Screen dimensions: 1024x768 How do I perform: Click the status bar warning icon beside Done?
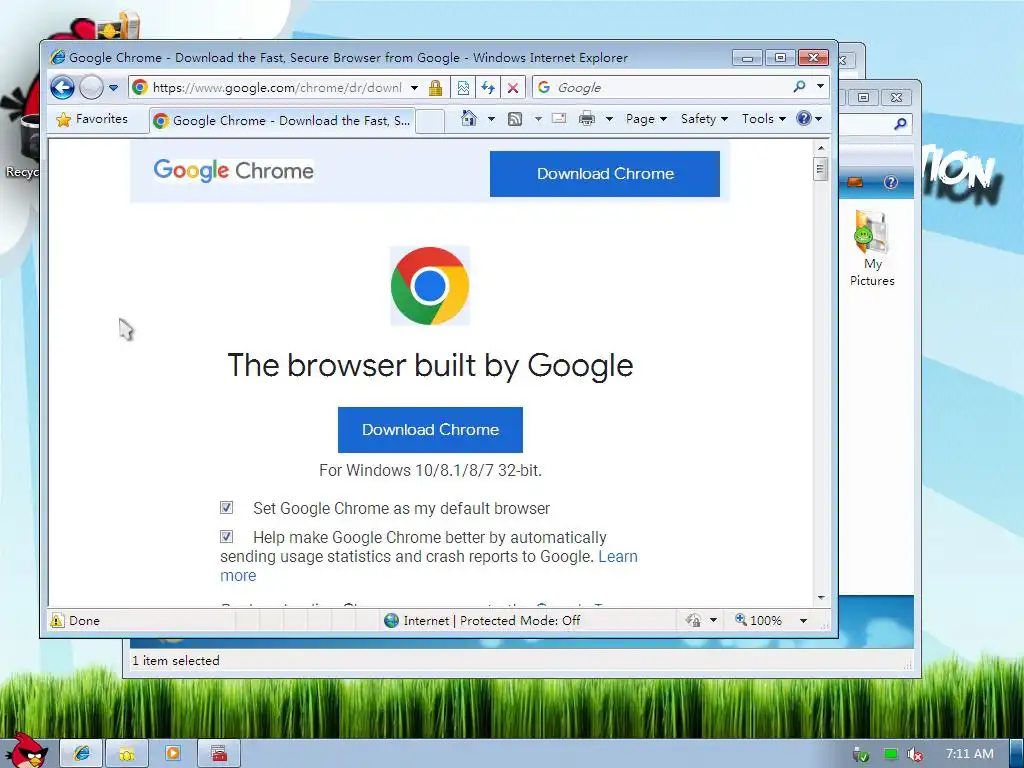coord(57,620)
